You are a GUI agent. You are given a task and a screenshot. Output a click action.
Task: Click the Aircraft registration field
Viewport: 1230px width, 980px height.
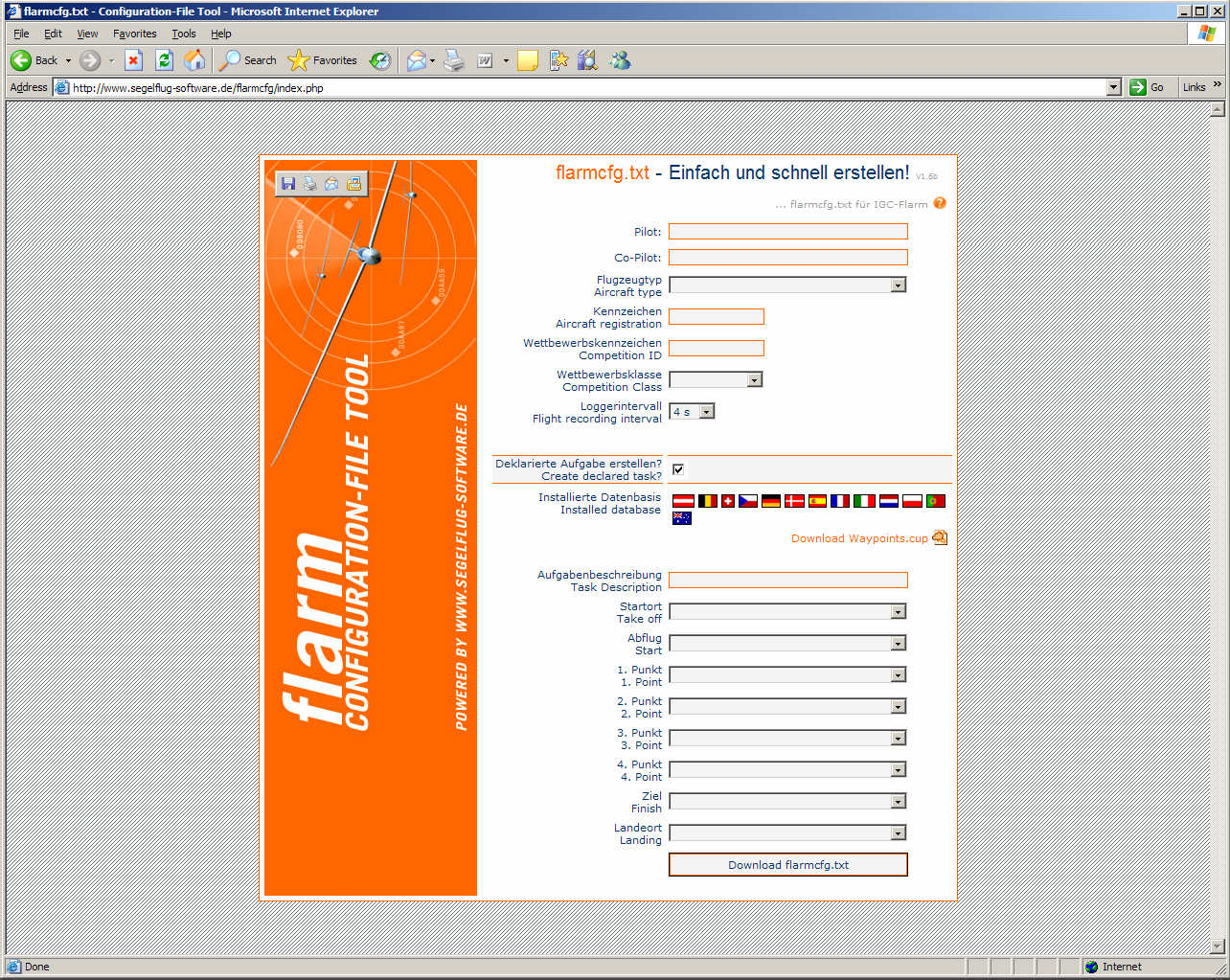pyautogui.click(x=716, y=316)
